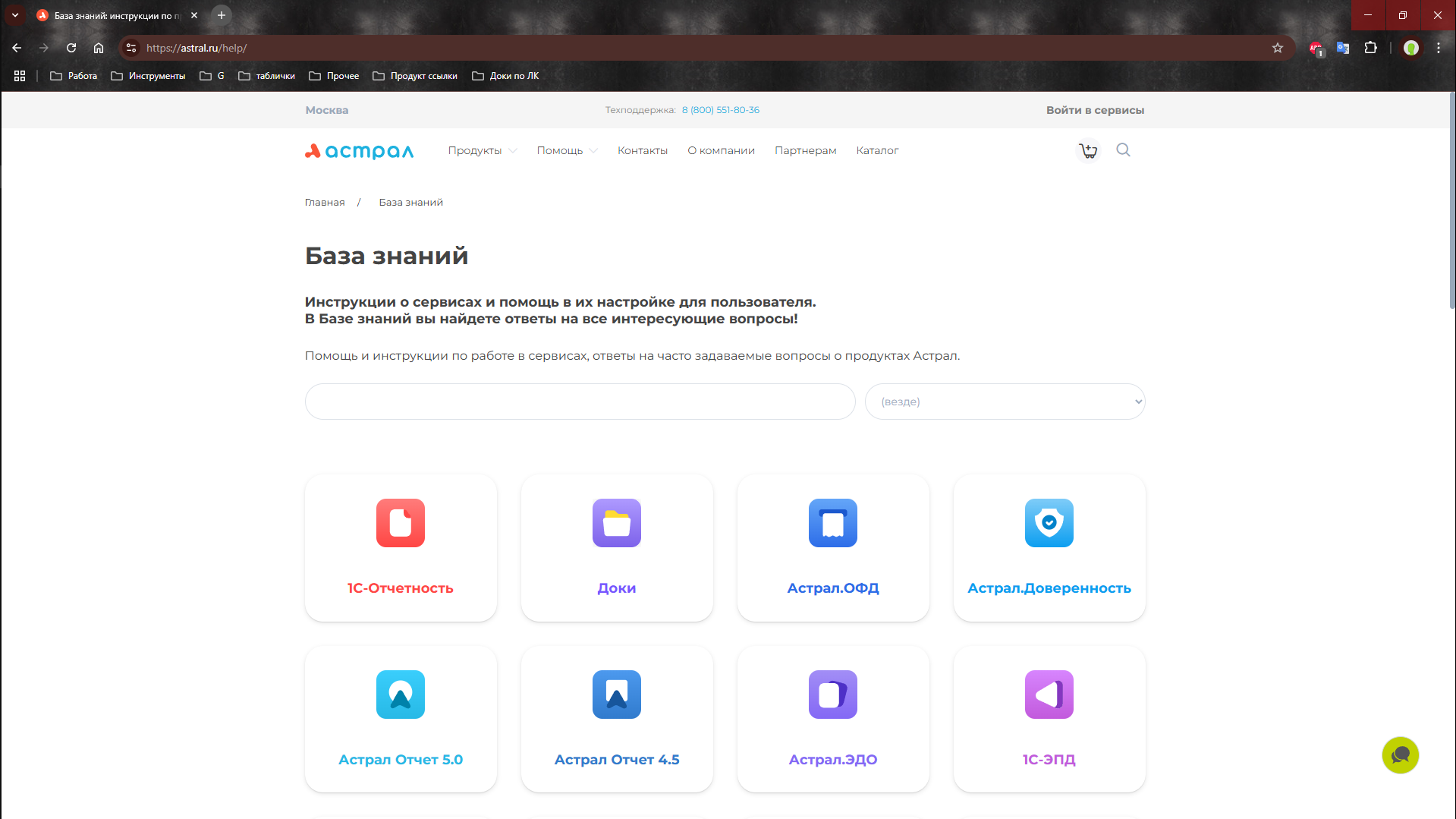Image resolution: width=1456 pixels, height=819 pixels.
Task: Open the Прочее bookmarks folder
Action: click(334, 76)
